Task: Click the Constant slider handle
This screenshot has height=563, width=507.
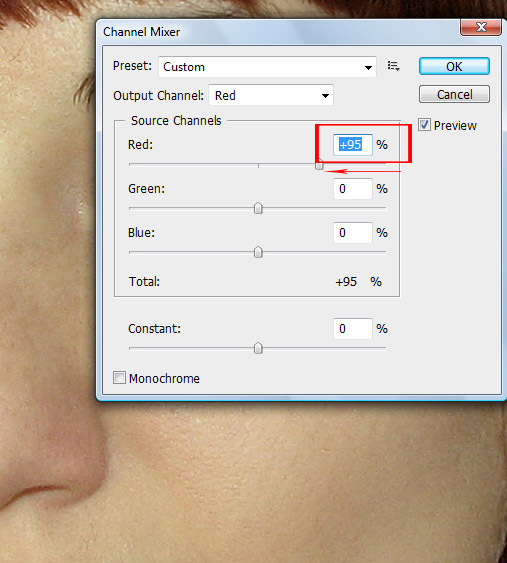Action: coord(258,348)
